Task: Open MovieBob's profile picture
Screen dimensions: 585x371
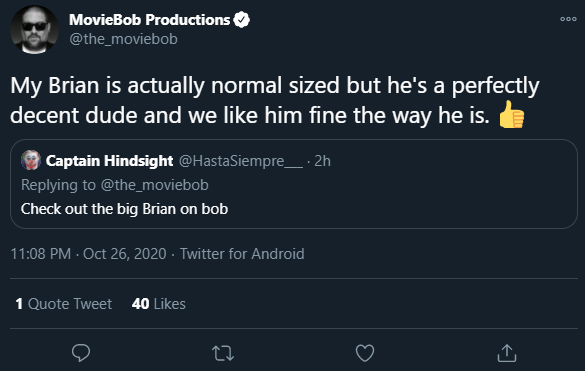Action: [x=34, y=29]
